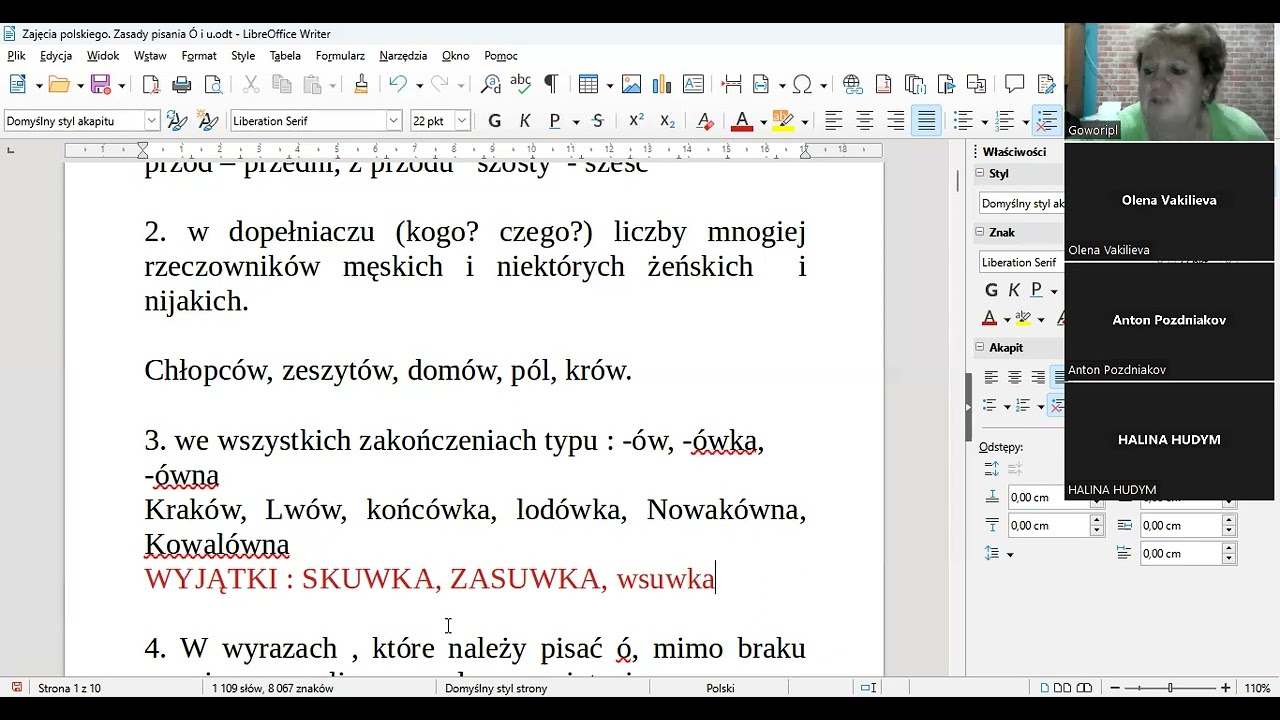This screenshot has height=720, width=1280.
Task: Open the Narzędzia menu
Action: [x=403, y=56]
